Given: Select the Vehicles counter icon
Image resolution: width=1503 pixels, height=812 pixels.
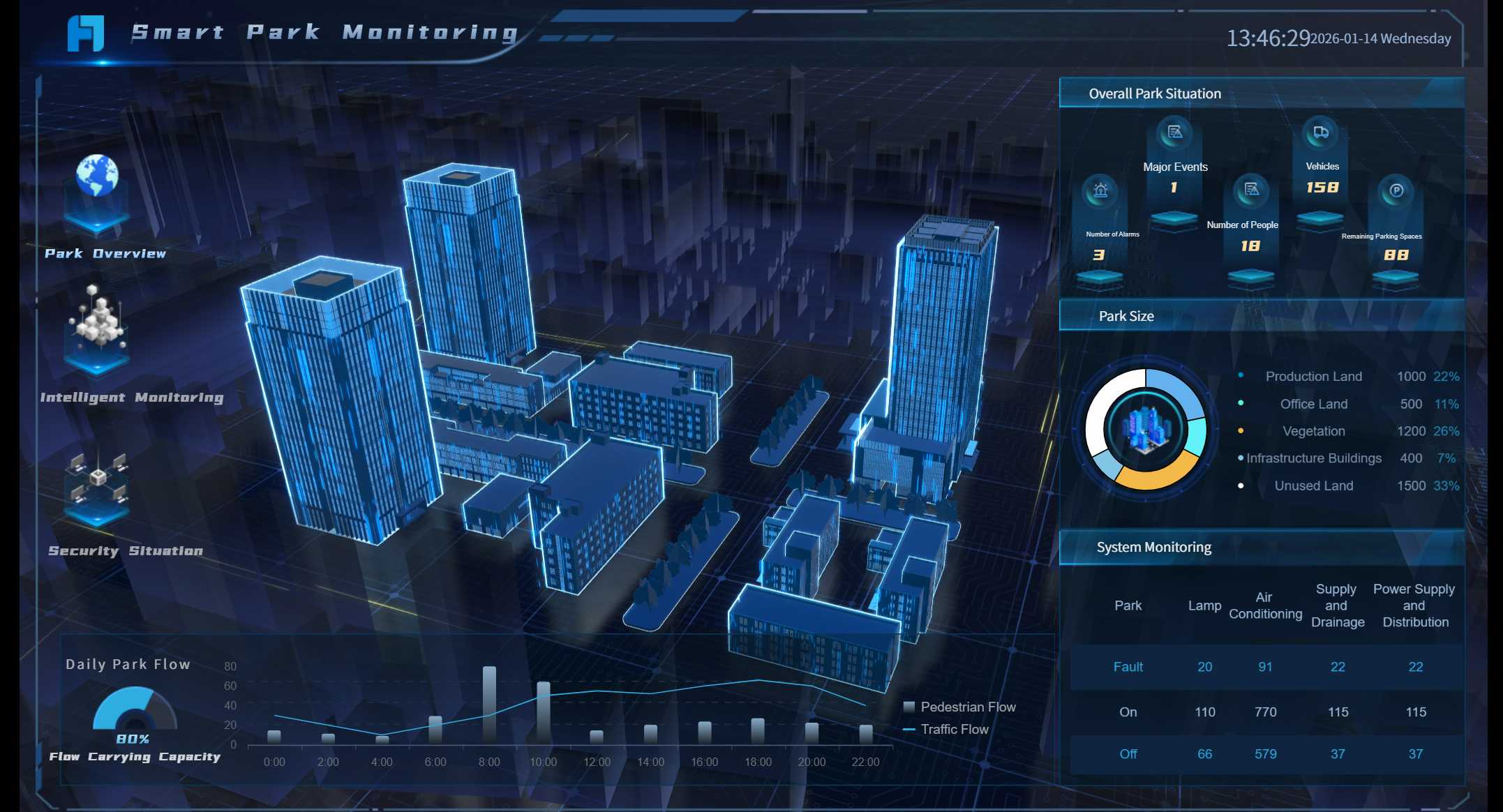Looking at the screenshot, I should 1321,132.
